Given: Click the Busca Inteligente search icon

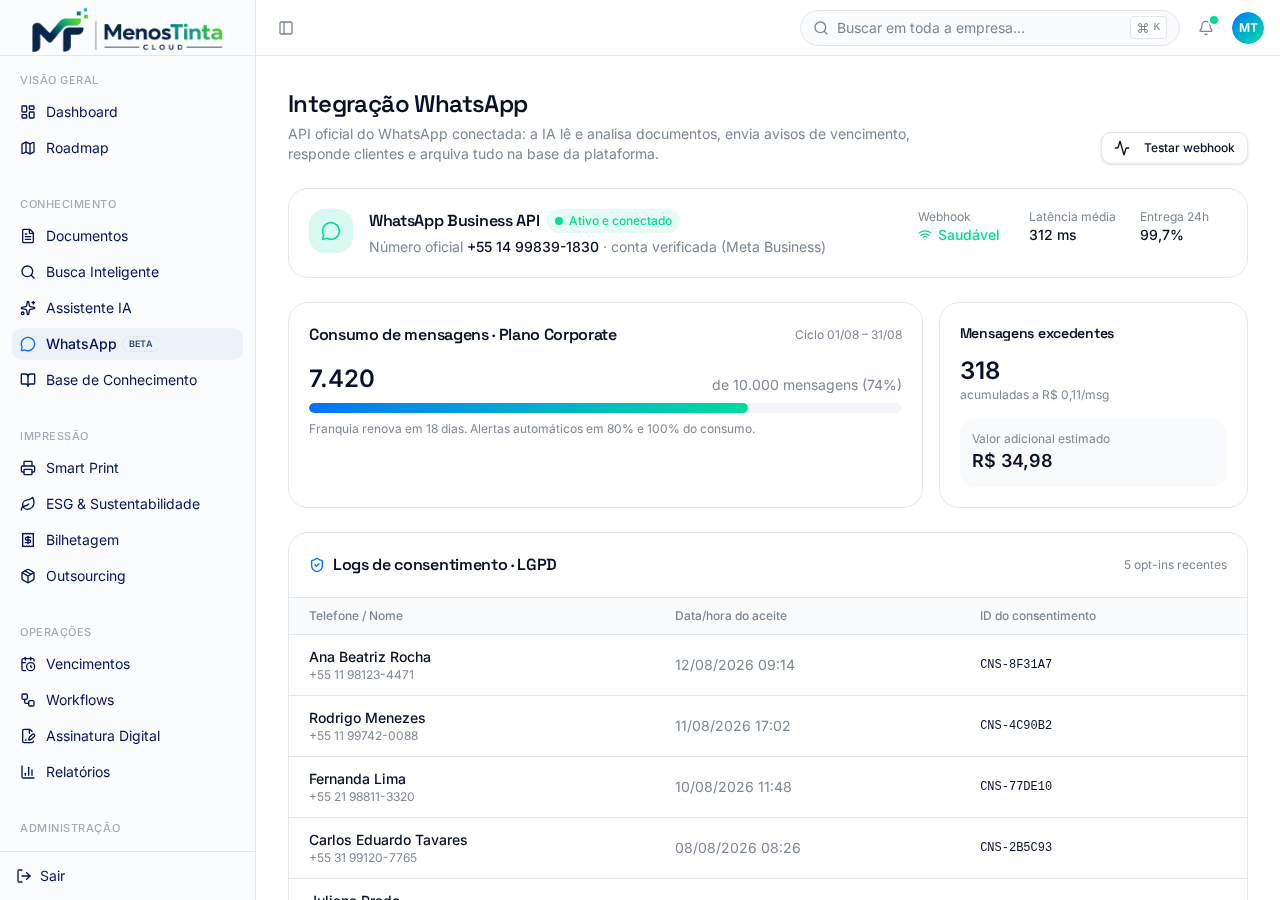Looking at the screenshot, I should click(28, 272).
